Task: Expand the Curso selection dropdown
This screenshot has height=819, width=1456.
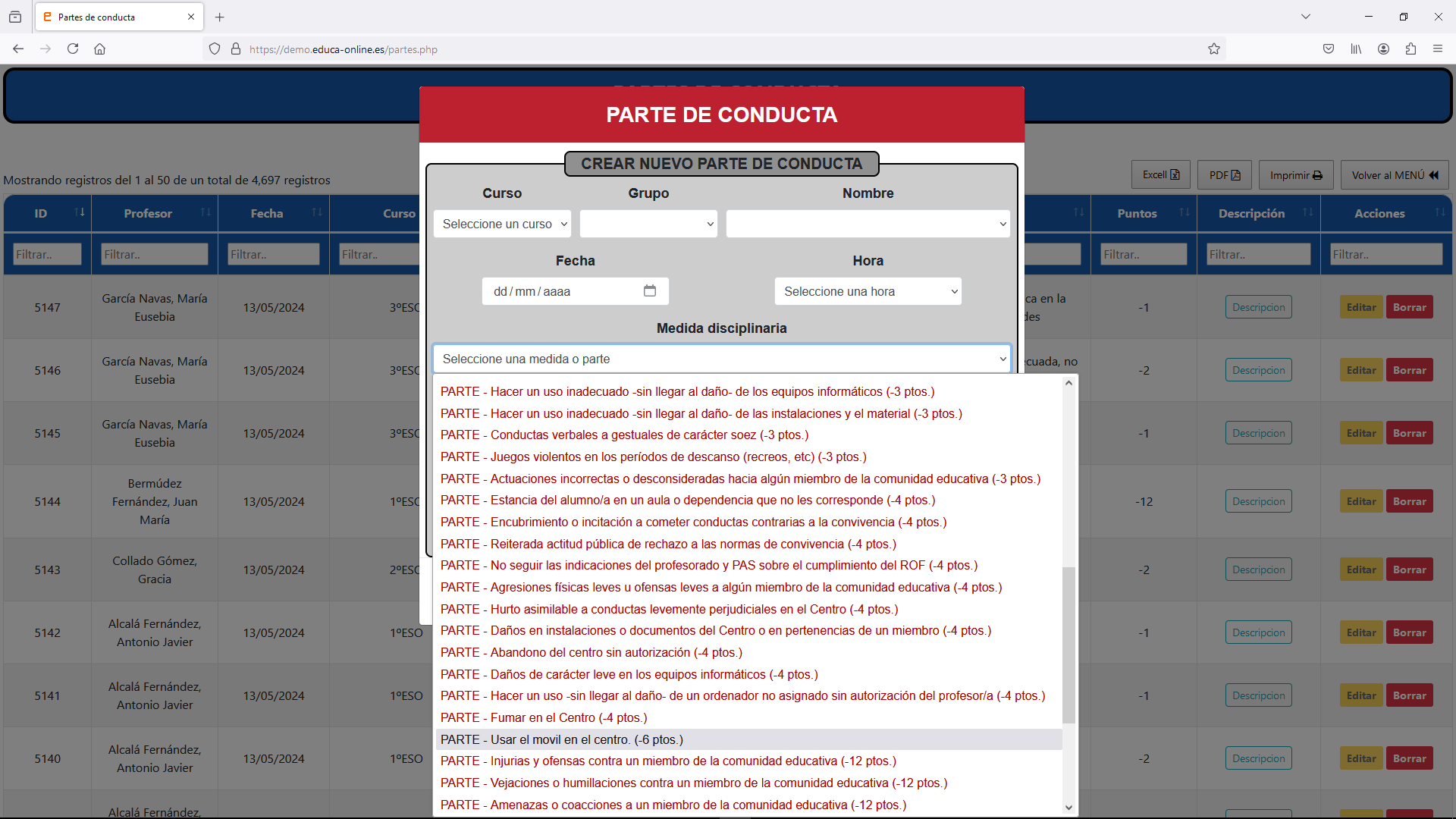Action: (502, 224)
